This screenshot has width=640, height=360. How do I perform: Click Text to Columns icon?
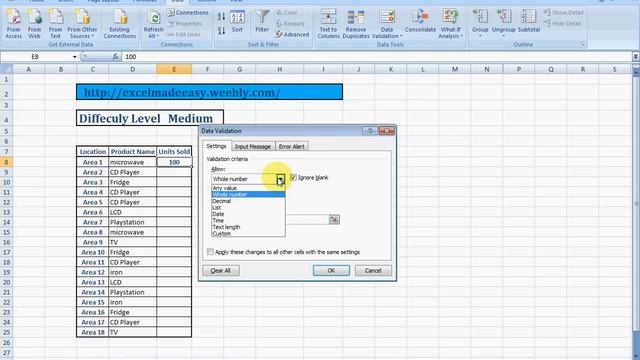(x=329, y=24)
